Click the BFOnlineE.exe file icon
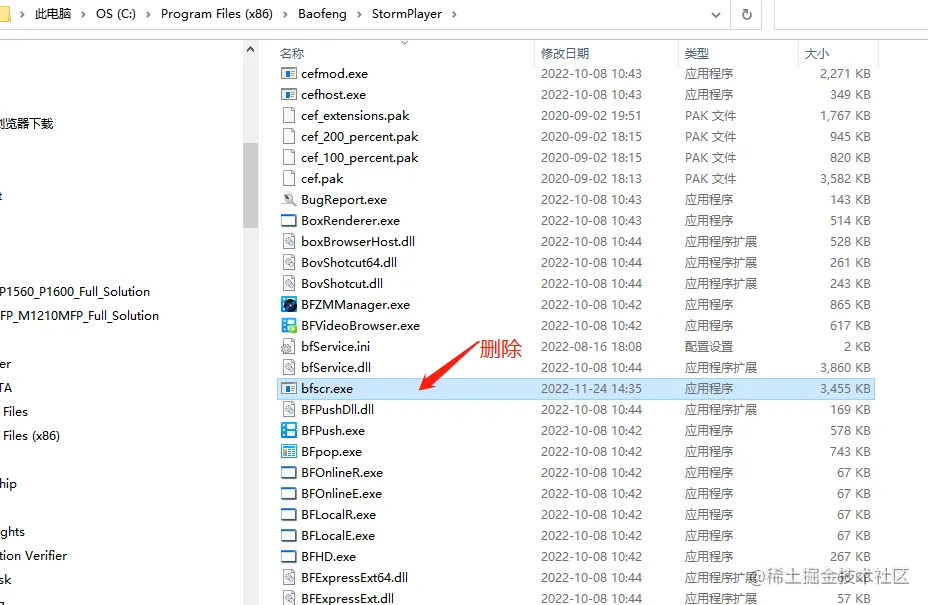The image size is (928, 605). click(289, 494)
